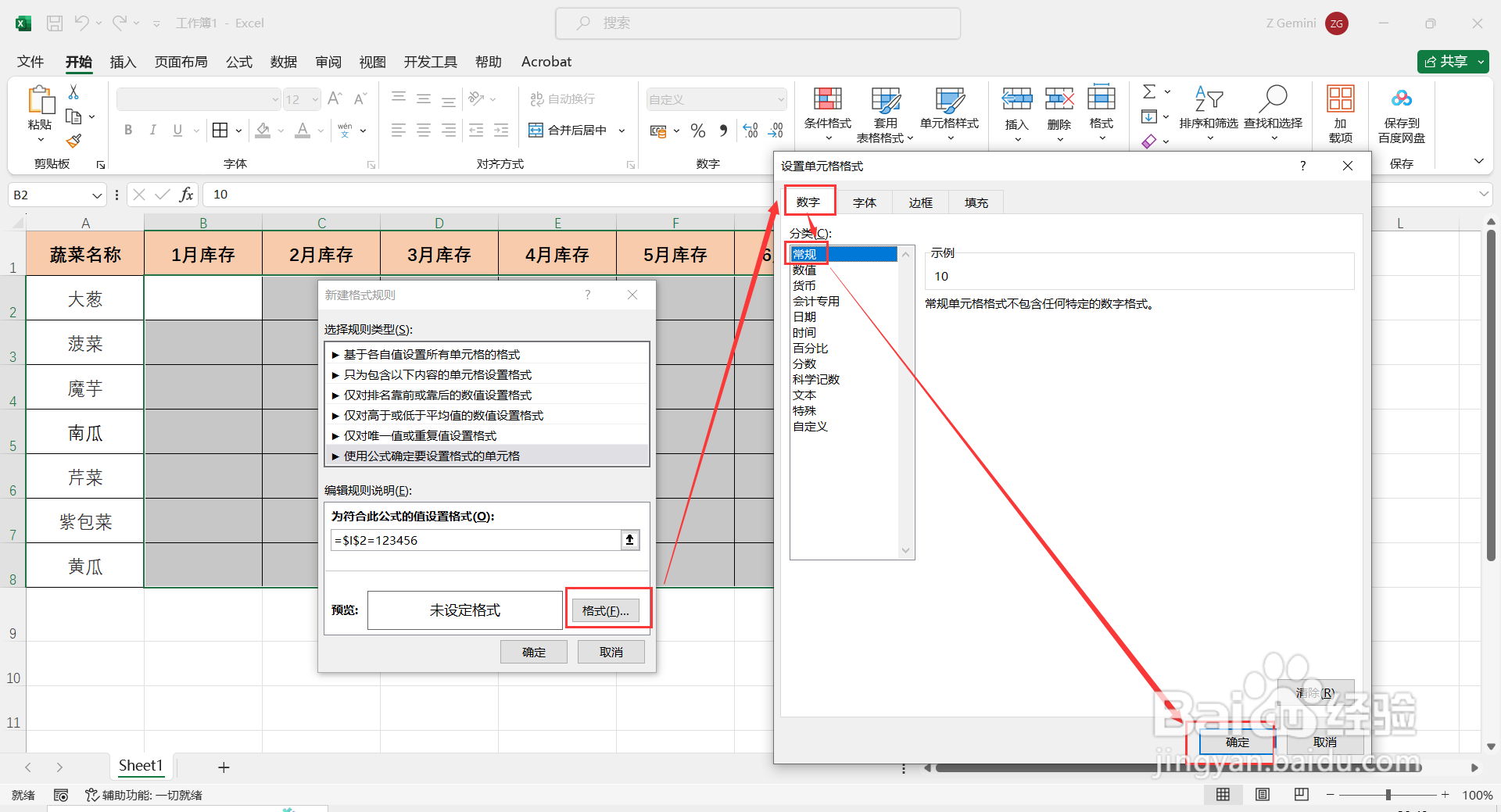Switch to the 公式 (Formulas) ribbon tab
Screen dimensions: 1501x812
point(239,62)
